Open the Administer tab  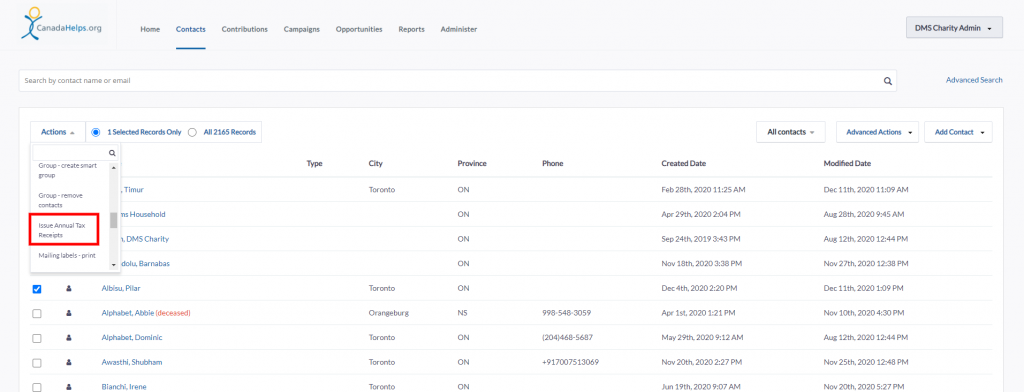[458, 29]
